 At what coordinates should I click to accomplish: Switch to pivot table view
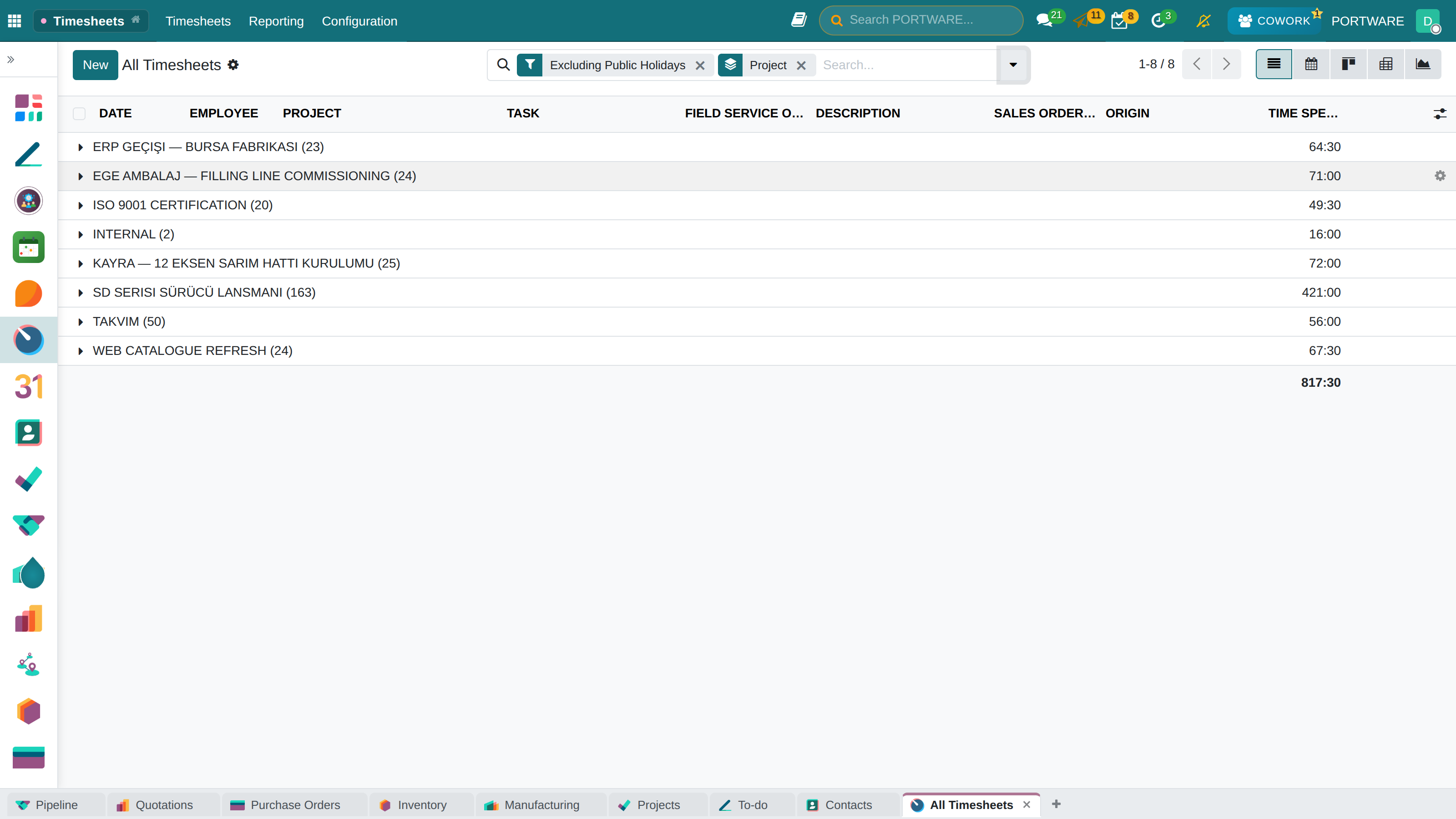pos(1386,65)
